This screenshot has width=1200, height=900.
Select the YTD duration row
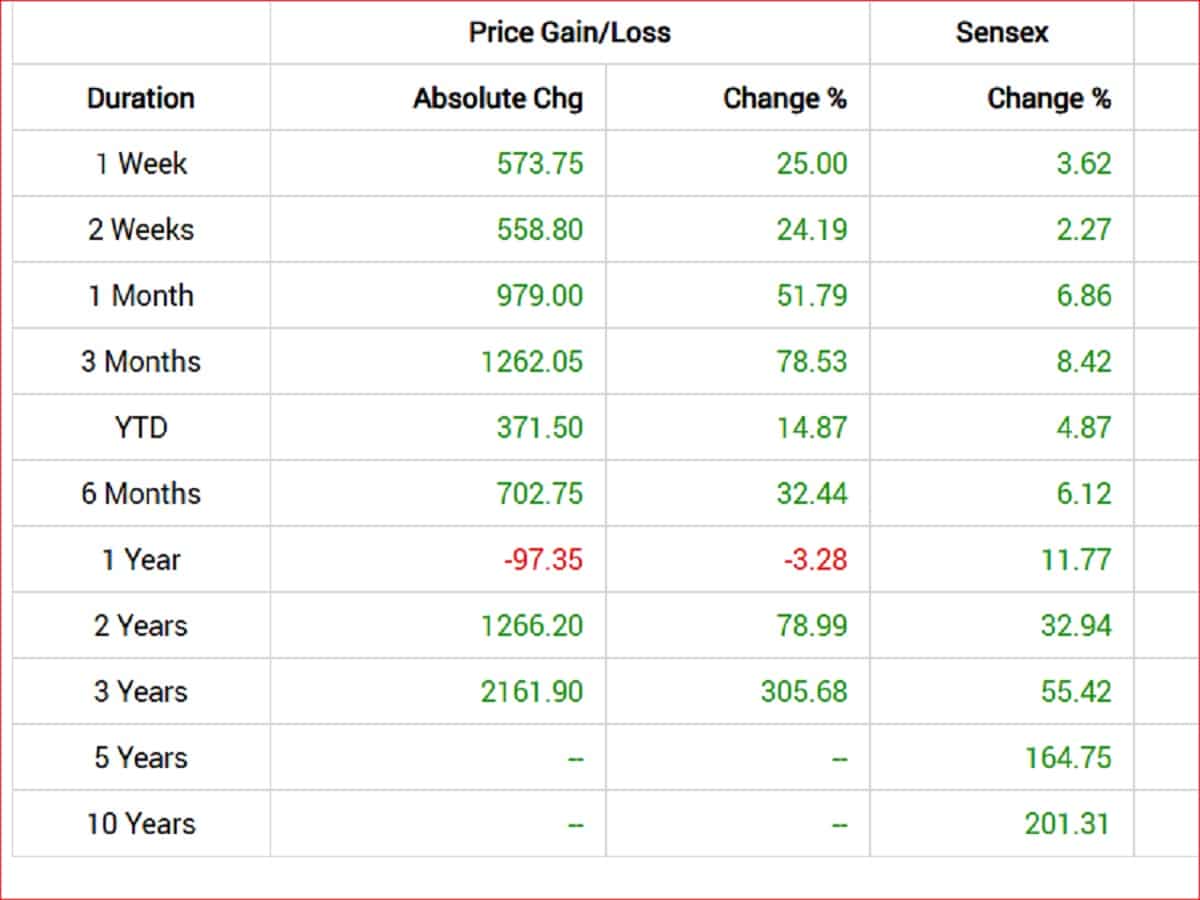[141, 428]
